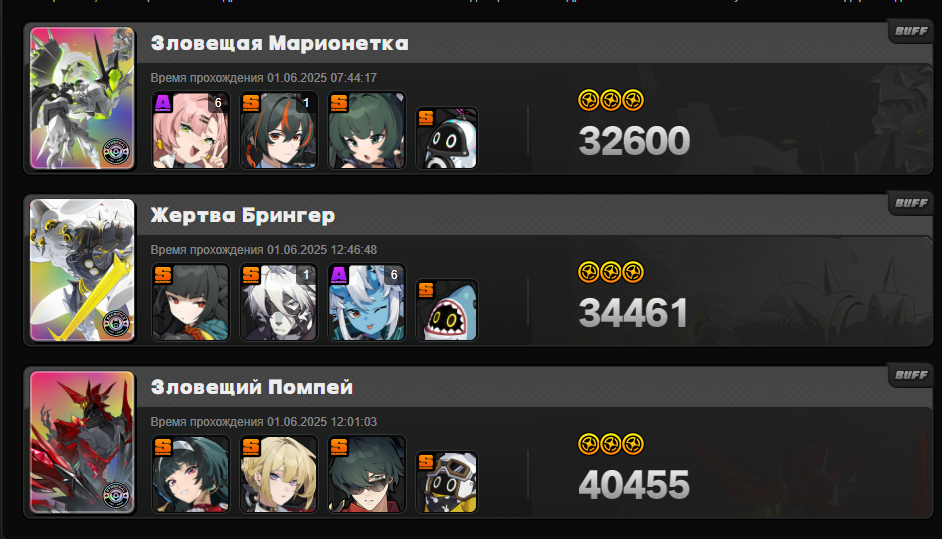Select the green-haired S-rank agent in first team

[366, 130]
